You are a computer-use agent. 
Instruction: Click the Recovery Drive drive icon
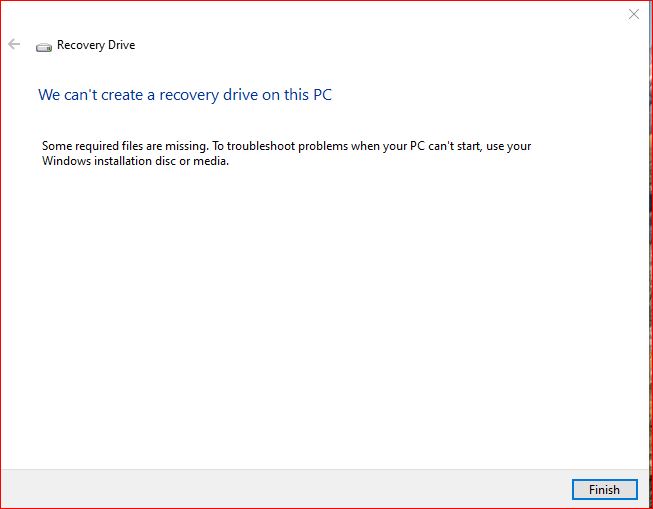43,46
